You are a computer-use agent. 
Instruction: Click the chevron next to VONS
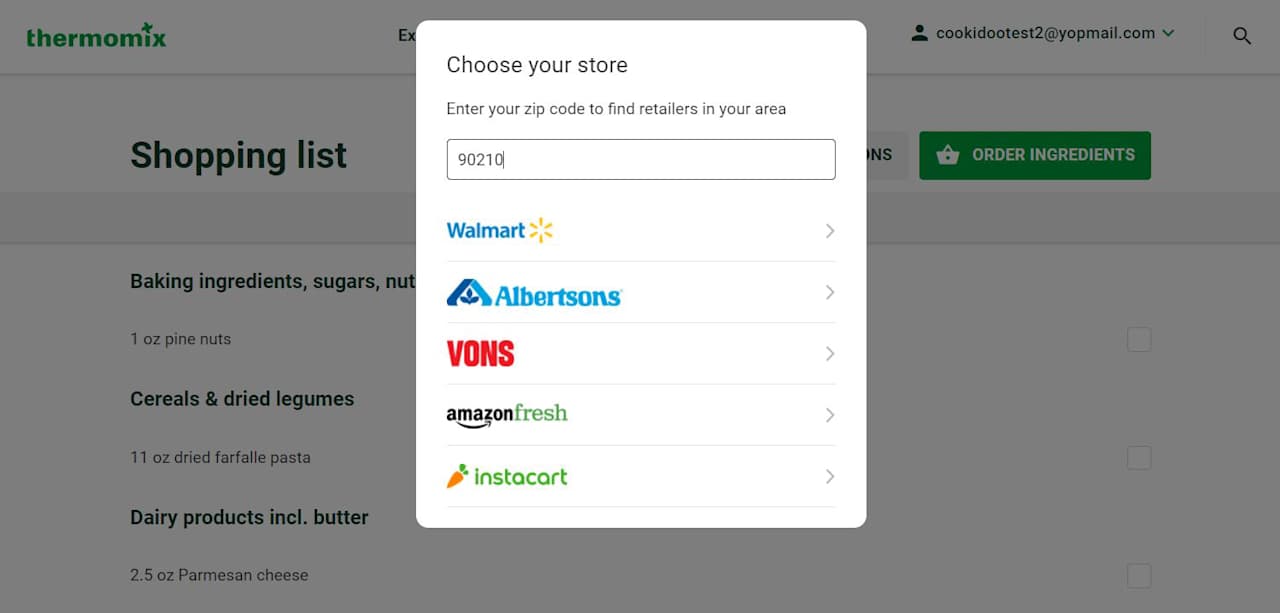coord(829,354)
